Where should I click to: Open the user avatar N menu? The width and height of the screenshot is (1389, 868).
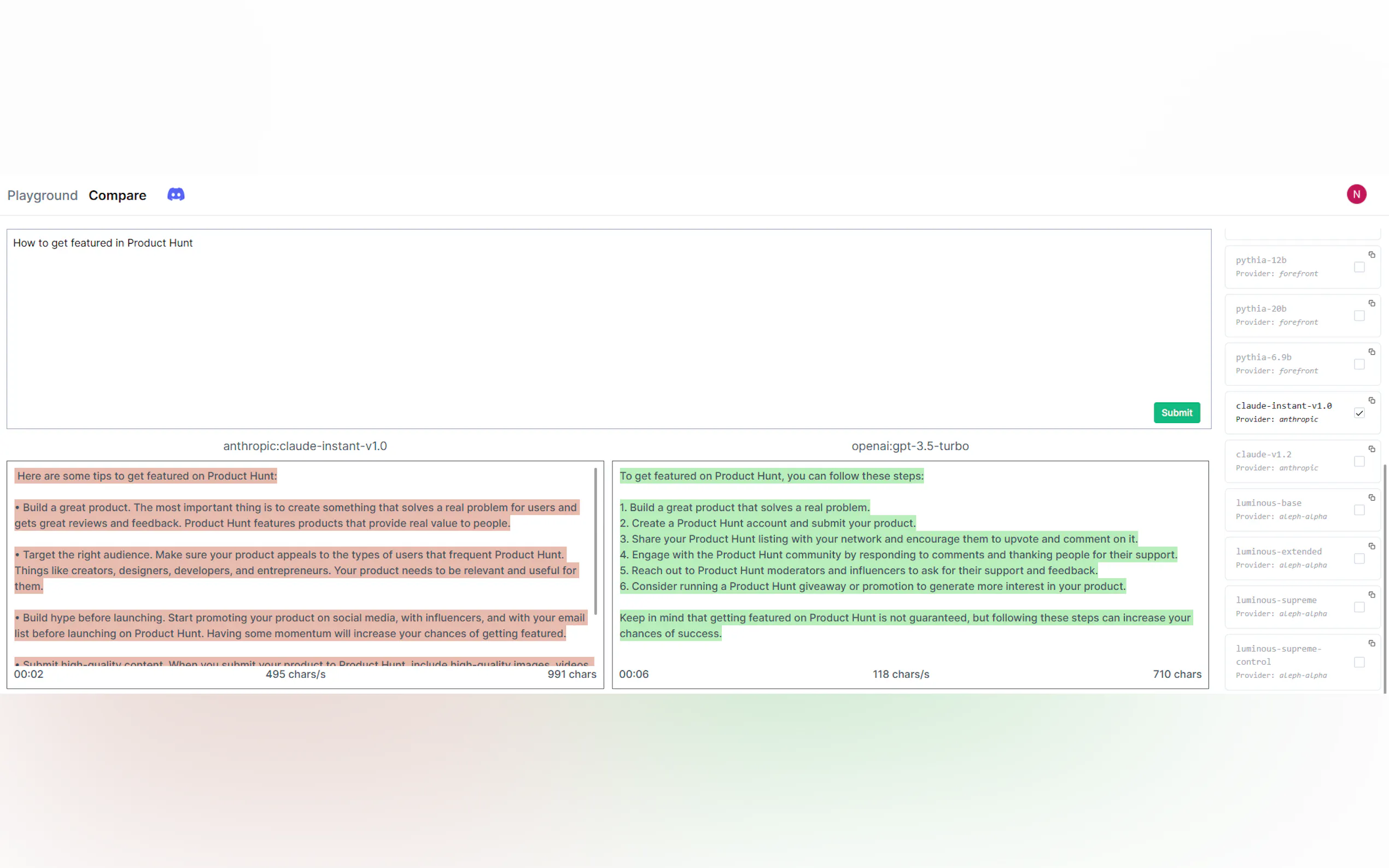(1356, 194)
